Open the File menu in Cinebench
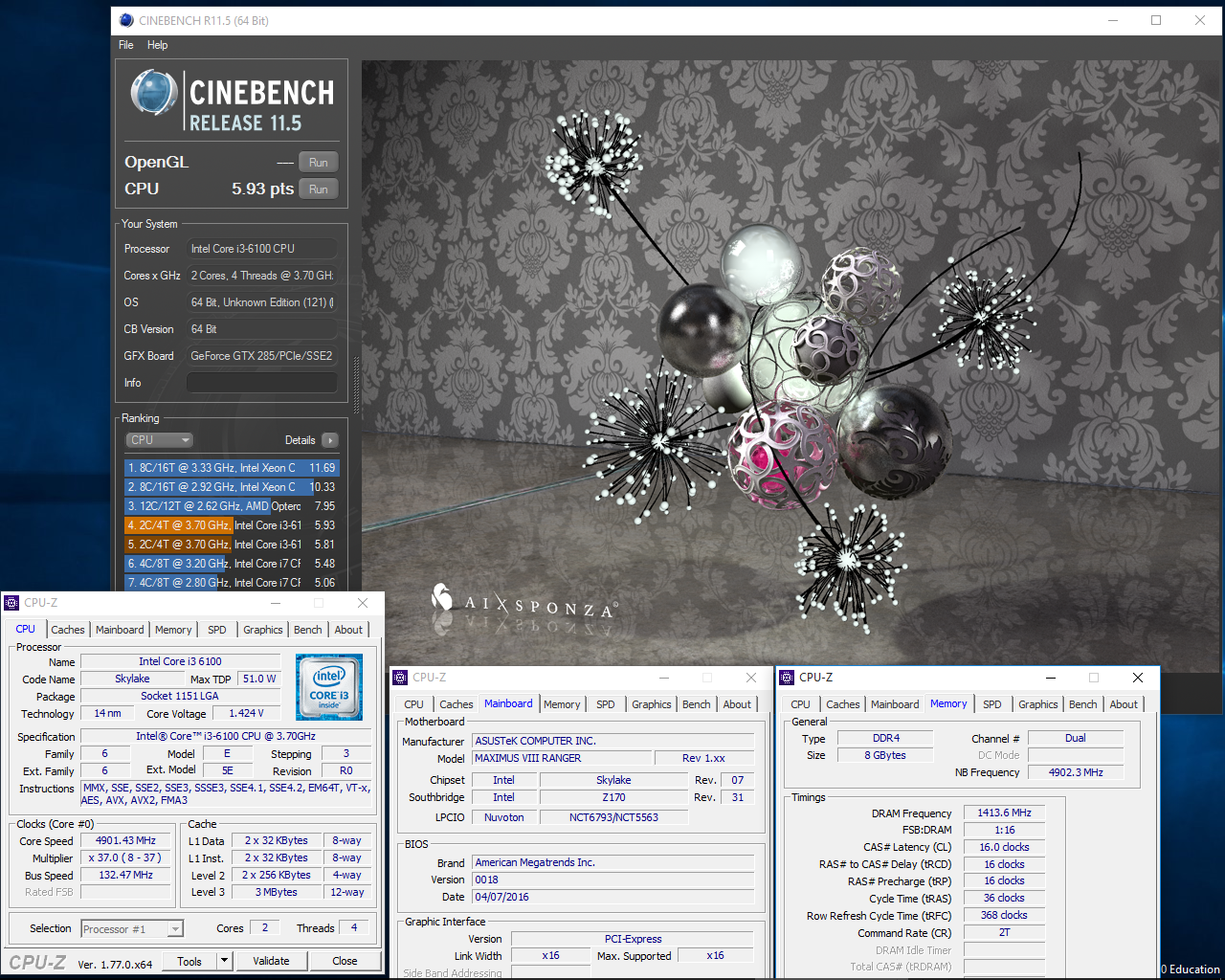Viewport: 1225px width, 980px height. pyautogui.click(x=126, y=45)
